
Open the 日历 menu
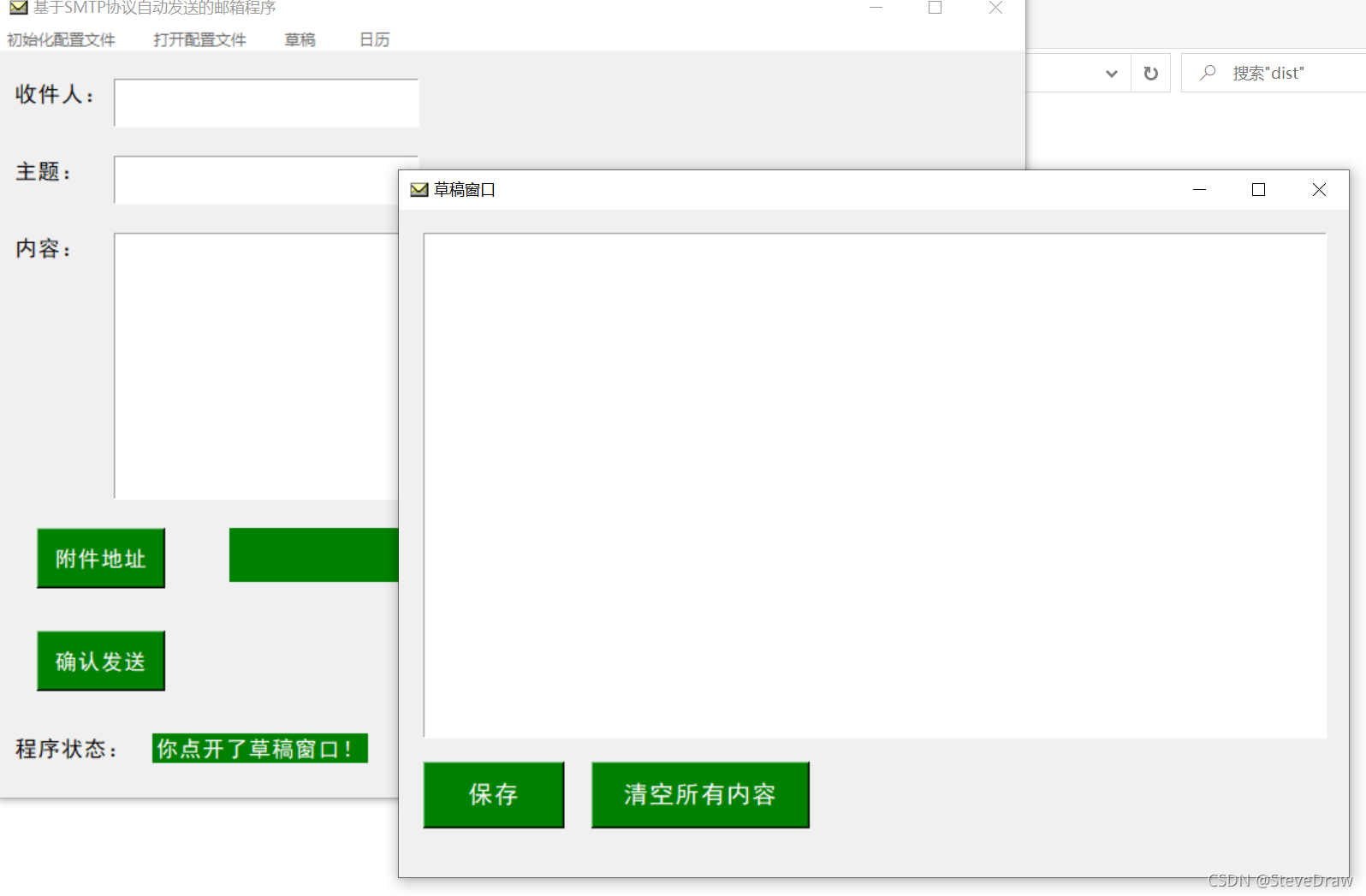tap(374, 39)
